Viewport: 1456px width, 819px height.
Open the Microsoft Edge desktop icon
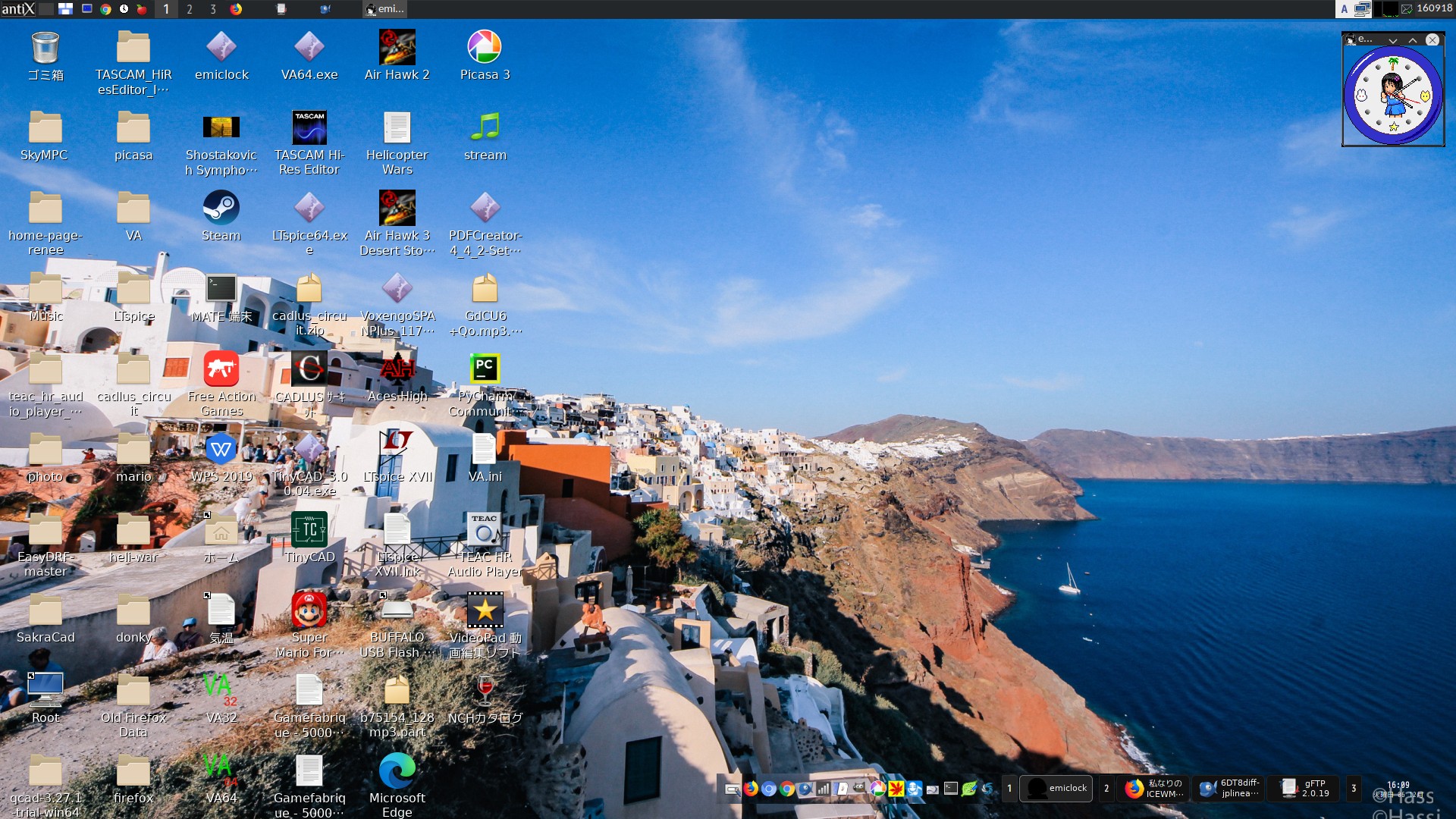(x=397, y=770)
